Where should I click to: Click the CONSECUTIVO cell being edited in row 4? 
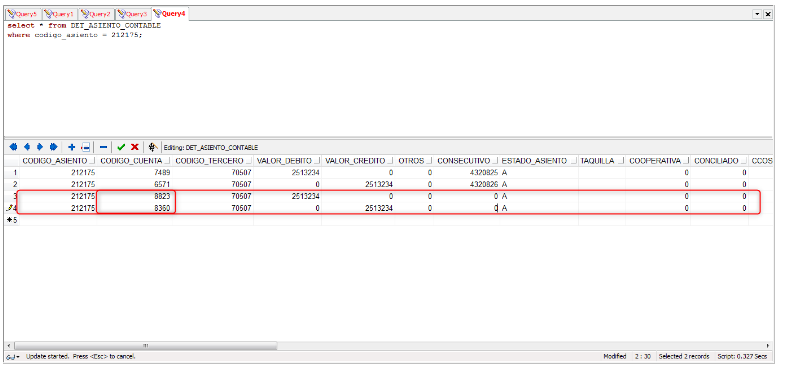(466, 208)
